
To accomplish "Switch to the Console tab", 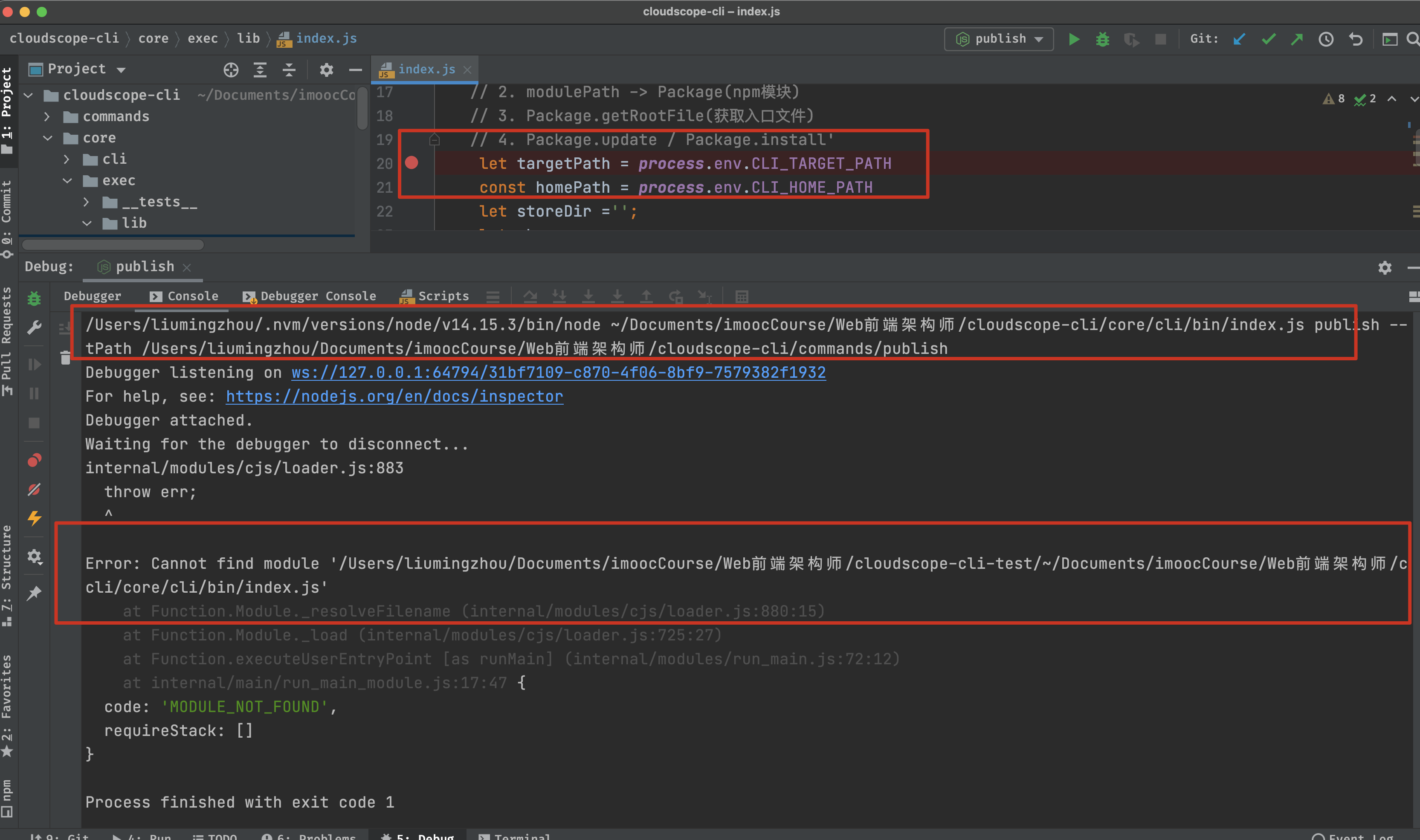I will point(184,296).
